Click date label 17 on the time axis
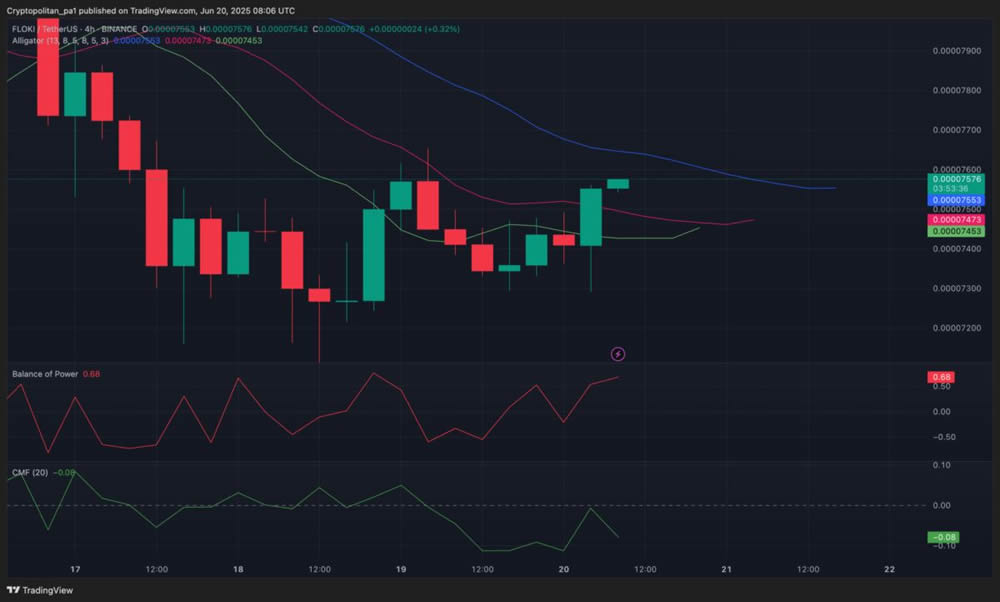 tap(75, 569)
